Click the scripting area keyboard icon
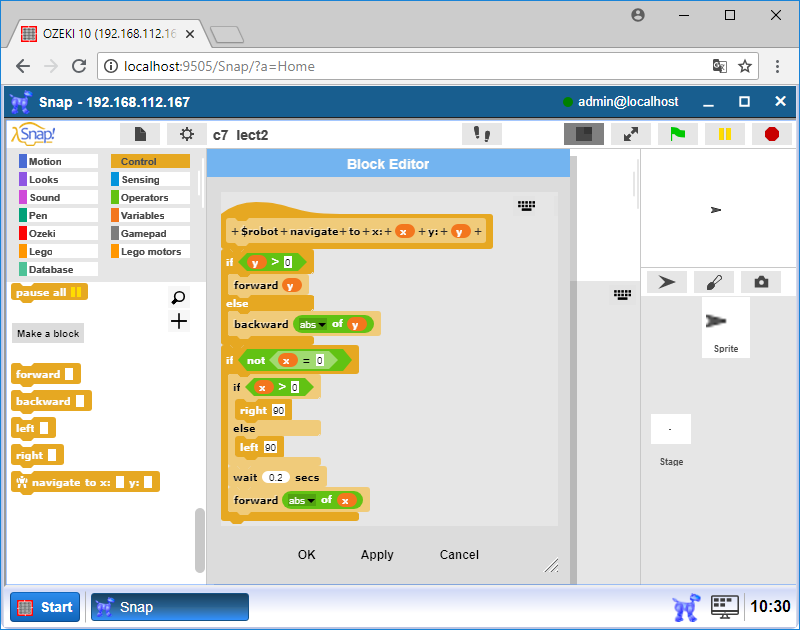Viewport: 800px width, 630px height. click(x=622, y=294)
